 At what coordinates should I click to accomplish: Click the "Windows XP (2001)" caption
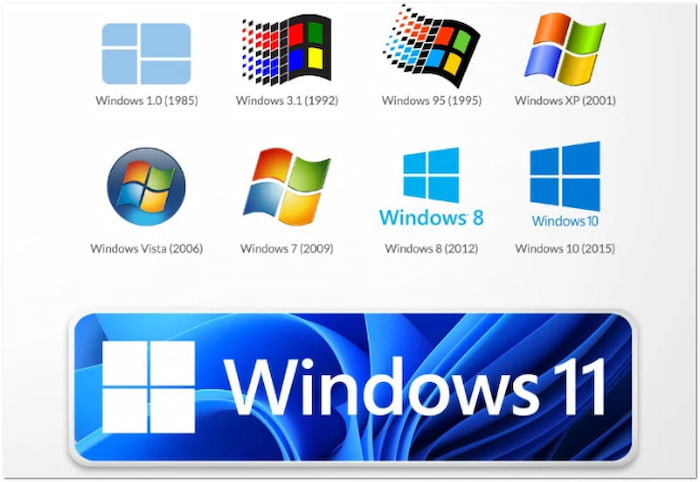(565, 101)
